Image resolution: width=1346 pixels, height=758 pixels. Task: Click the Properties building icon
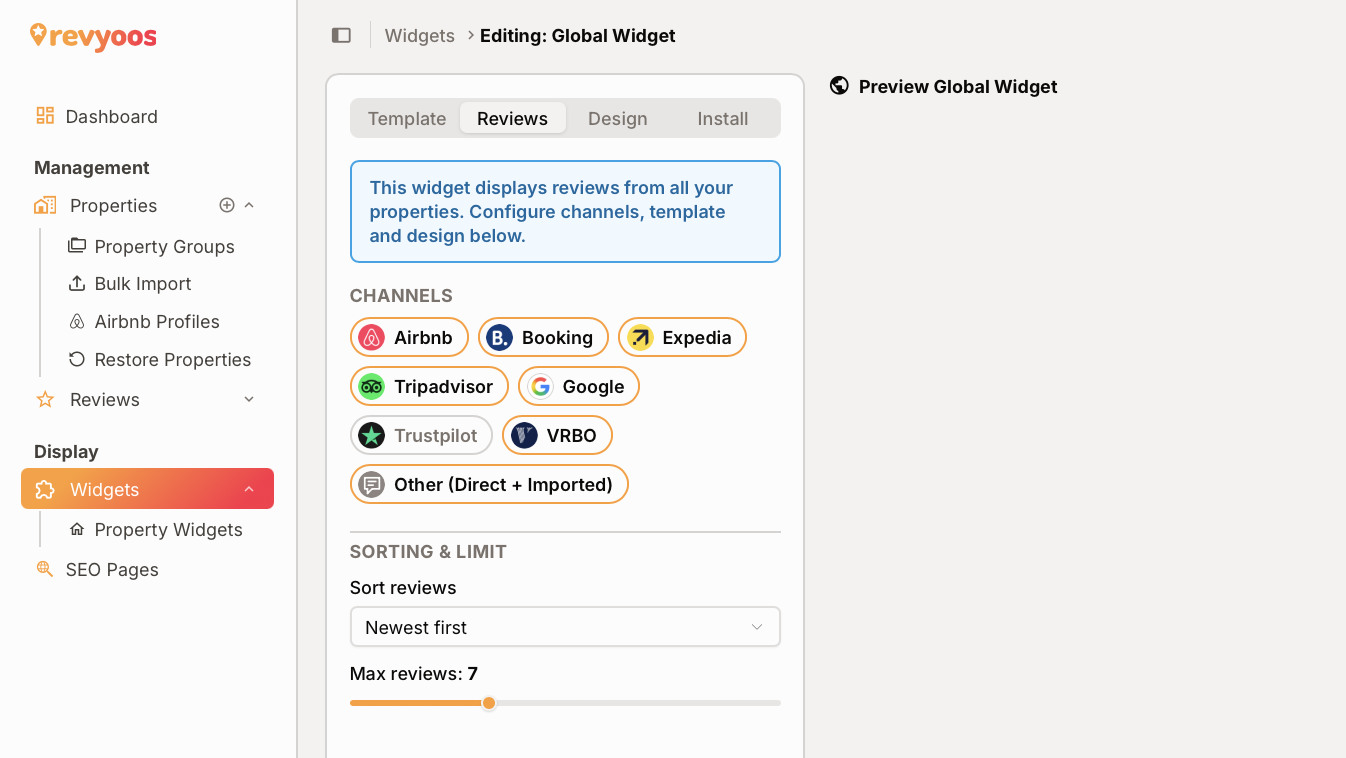pyautogui.click(x=45, y=205)
